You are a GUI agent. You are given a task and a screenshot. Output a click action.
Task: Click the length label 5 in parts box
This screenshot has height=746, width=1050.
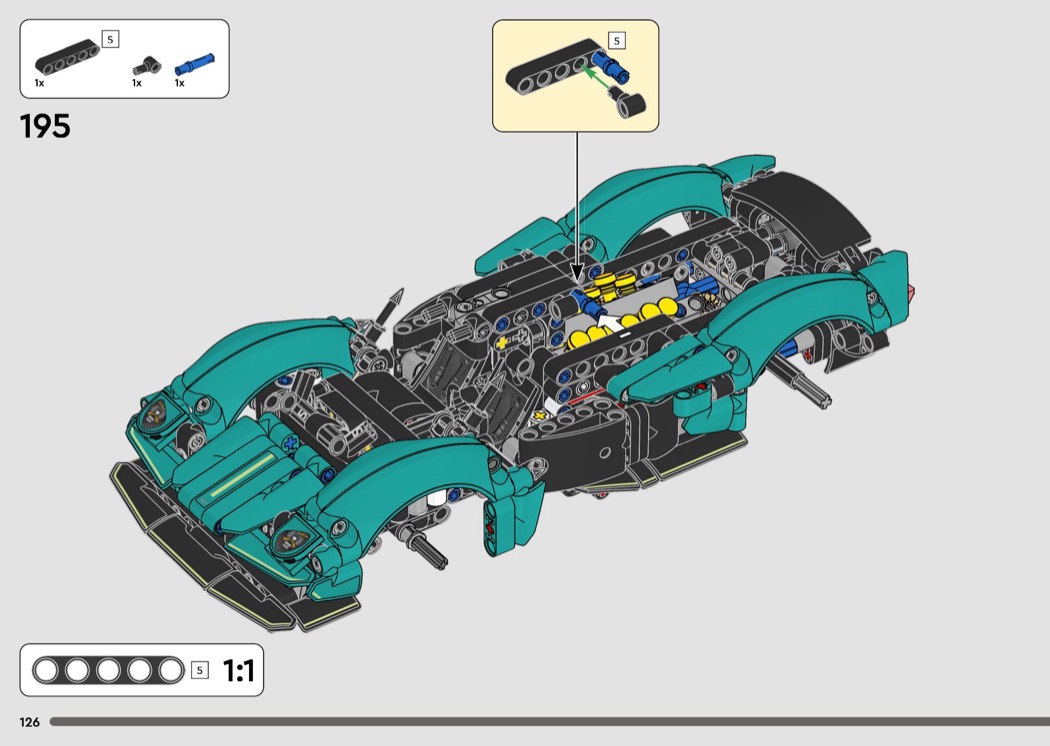pos(110,40)
